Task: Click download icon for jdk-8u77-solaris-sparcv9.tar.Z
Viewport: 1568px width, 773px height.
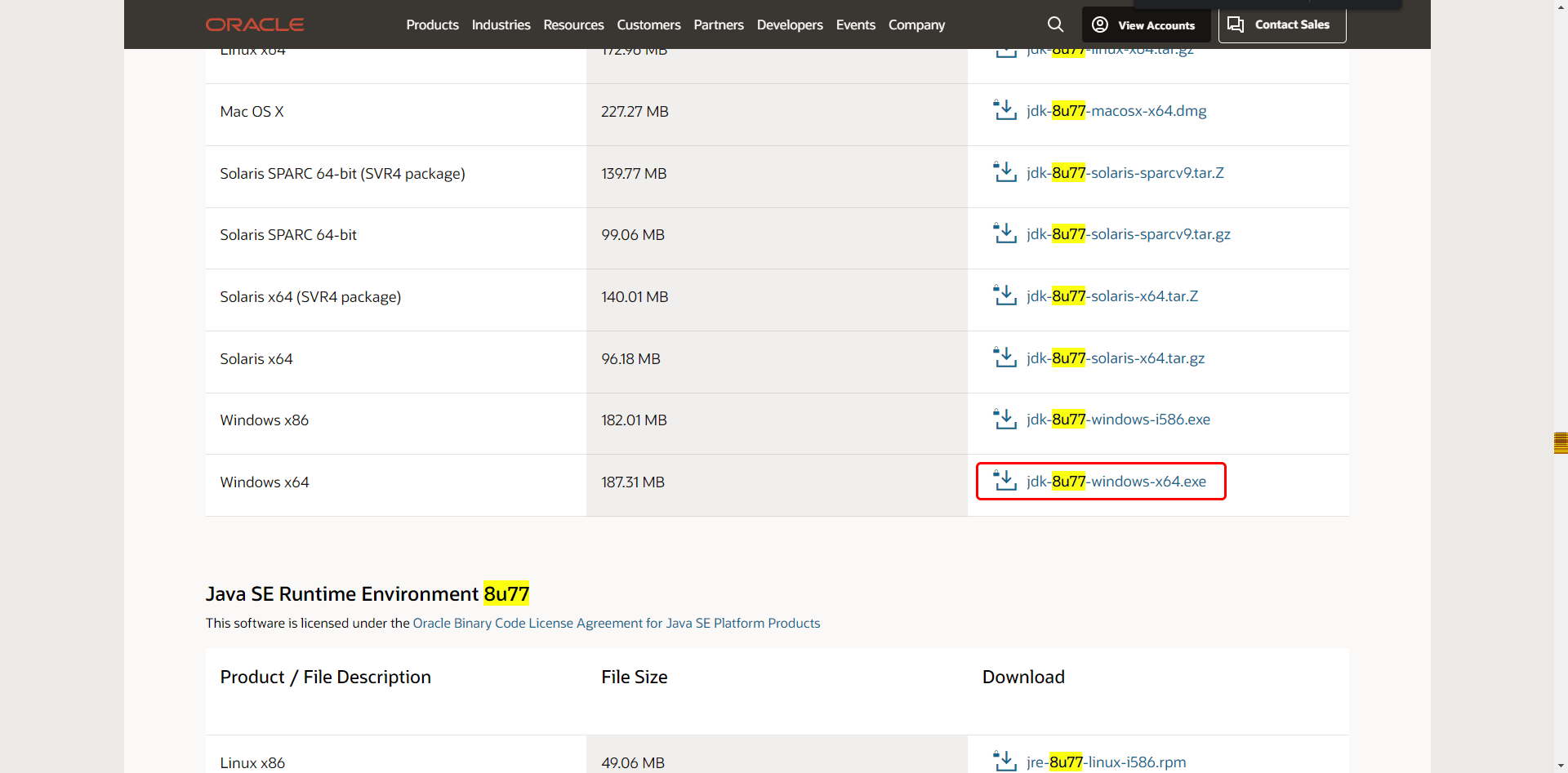Action: pos(1004,172)
